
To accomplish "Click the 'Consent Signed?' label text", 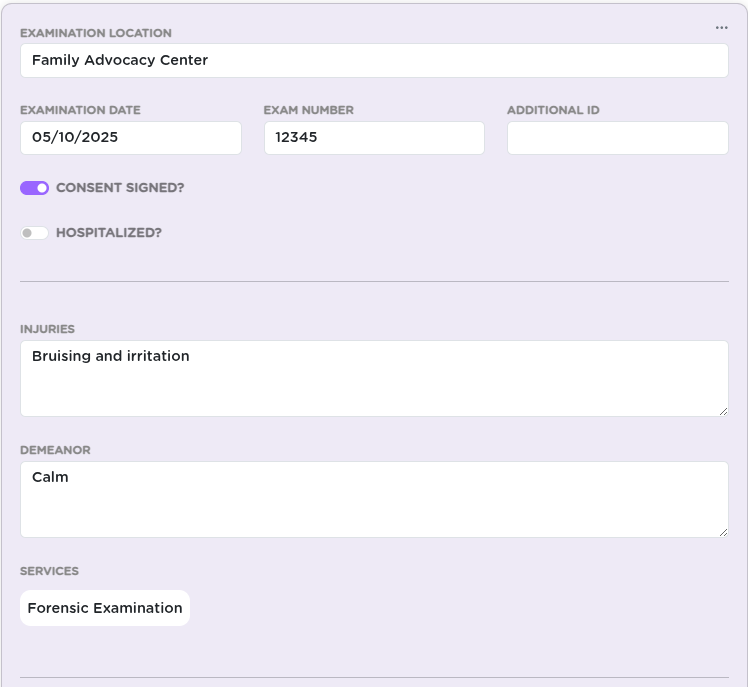I will pos(120,188).
